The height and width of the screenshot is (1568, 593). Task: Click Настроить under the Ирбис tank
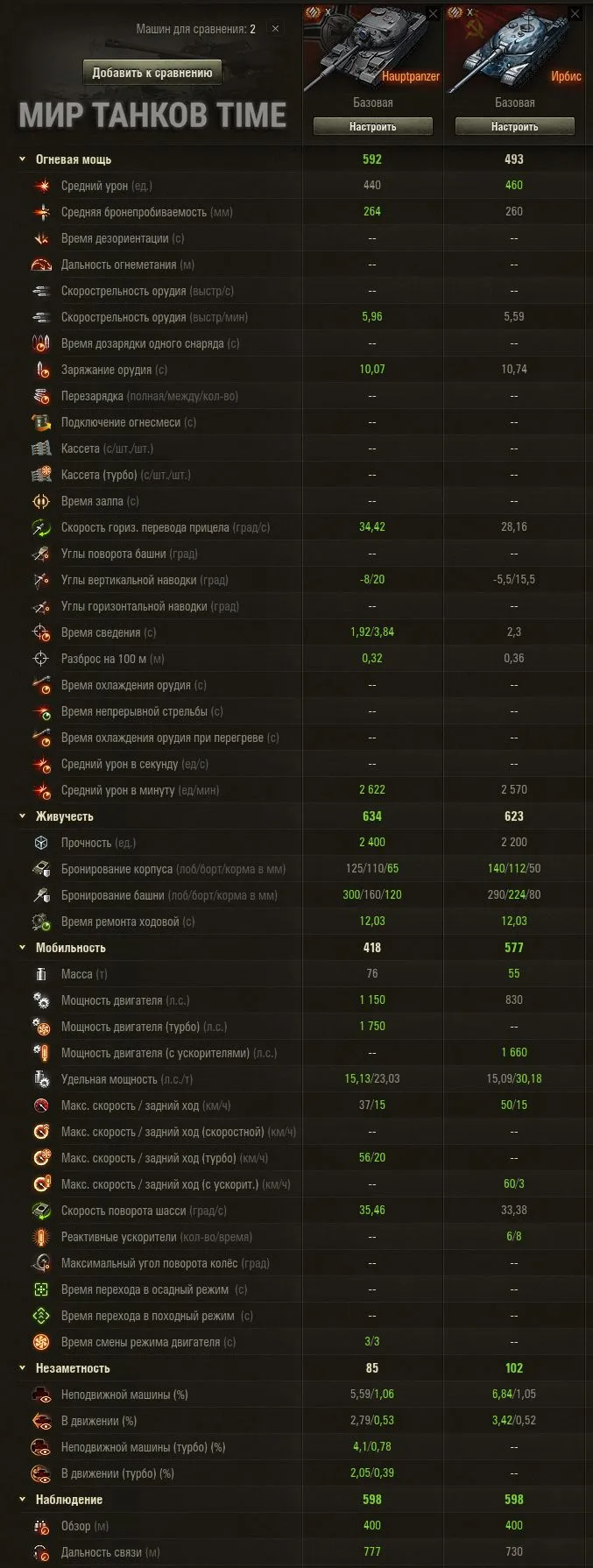[x=514, y=127]
